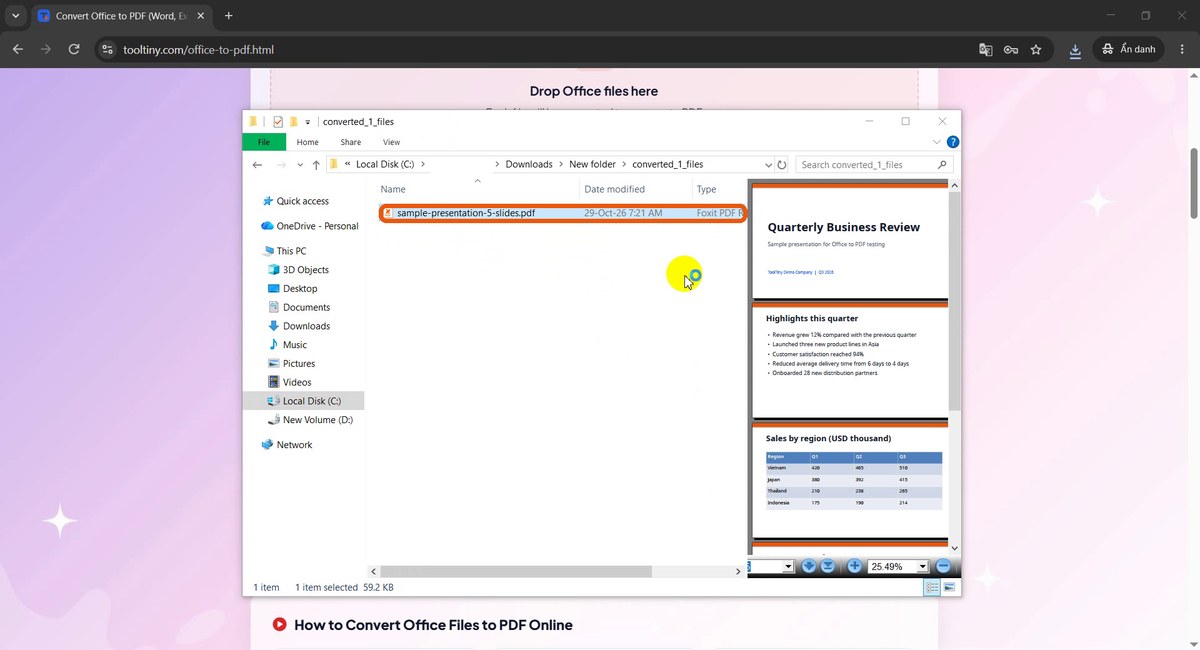This screenshot has width=1200, height=650.
Task: Open the Music folder in sidebar
Action: (x=287, y=345)
